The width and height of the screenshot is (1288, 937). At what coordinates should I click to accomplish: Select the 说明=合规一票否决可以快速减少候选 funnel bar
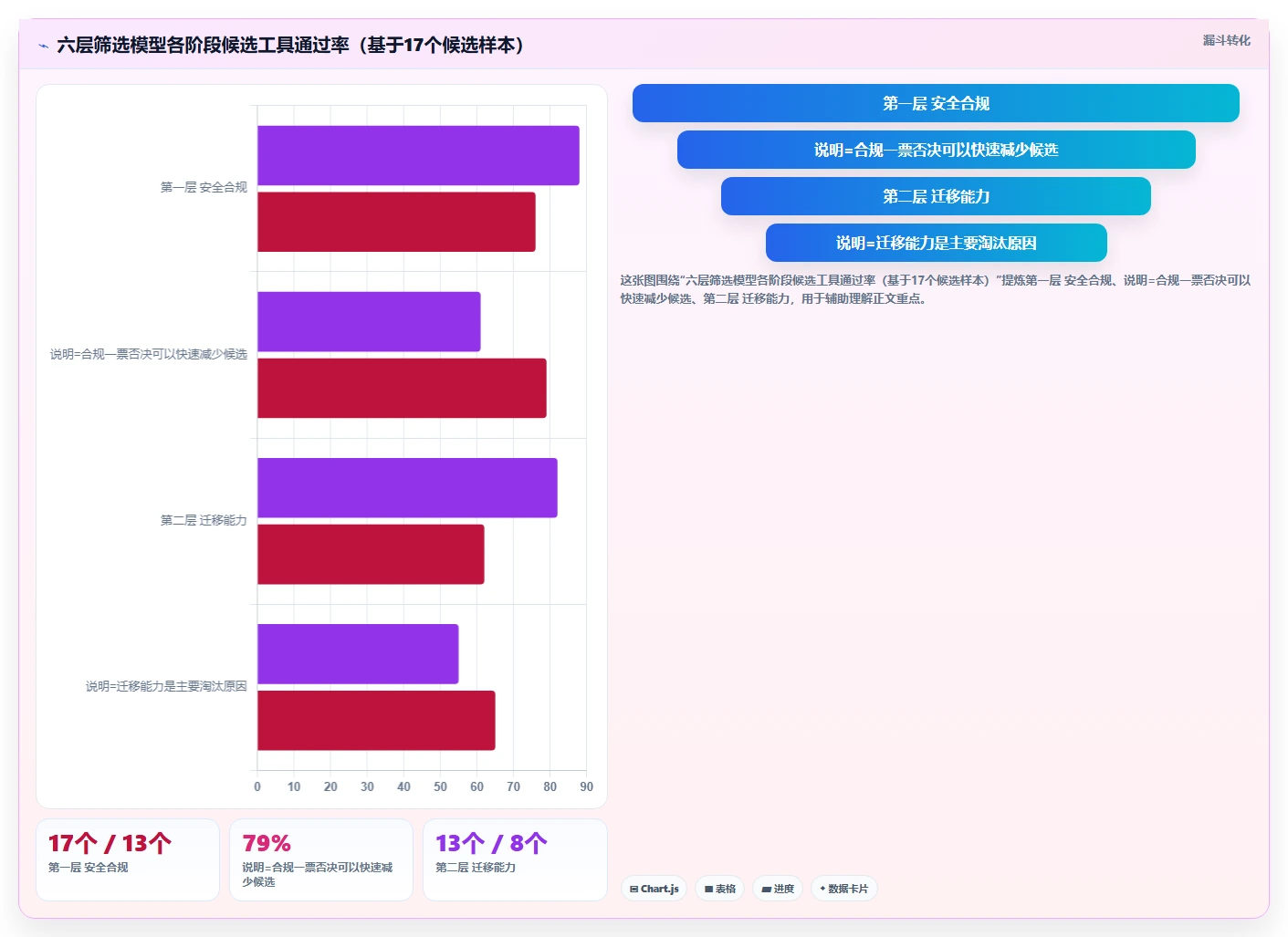click(x=936, y=150)
